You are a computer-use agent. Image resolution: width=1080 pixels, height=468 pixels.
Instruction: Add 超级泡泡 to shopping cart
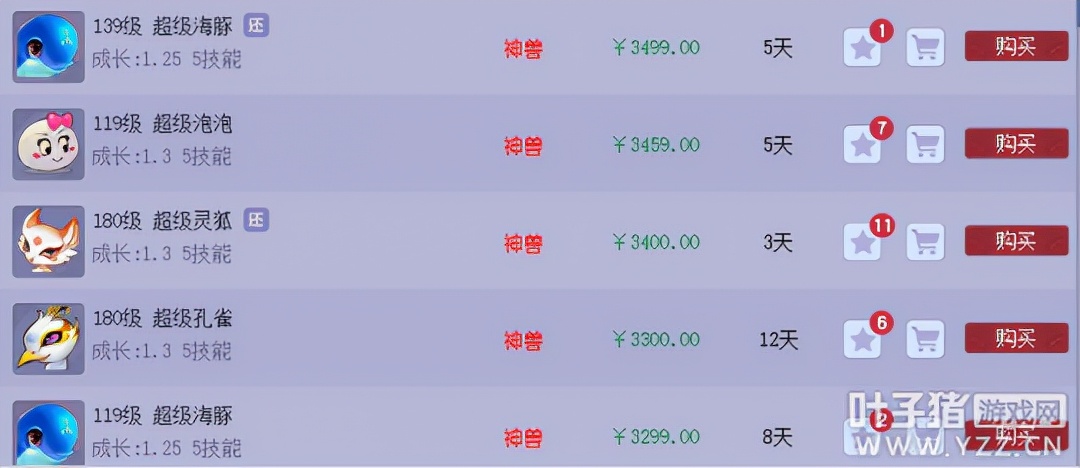925,145
